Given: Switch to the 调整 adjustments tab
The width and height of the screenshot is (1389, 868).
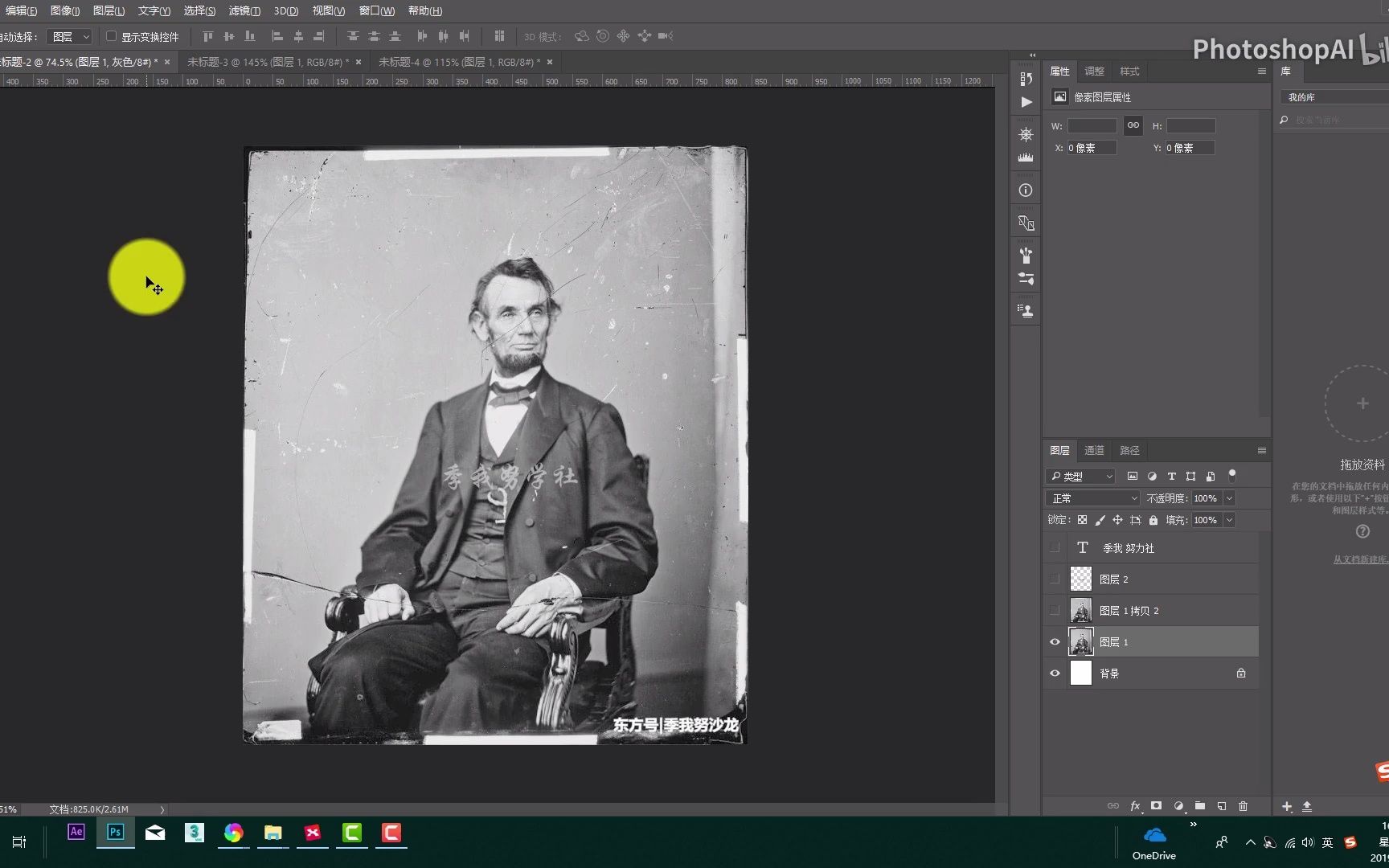Looking at the screenshot, I should click(x=1094, y=71).
